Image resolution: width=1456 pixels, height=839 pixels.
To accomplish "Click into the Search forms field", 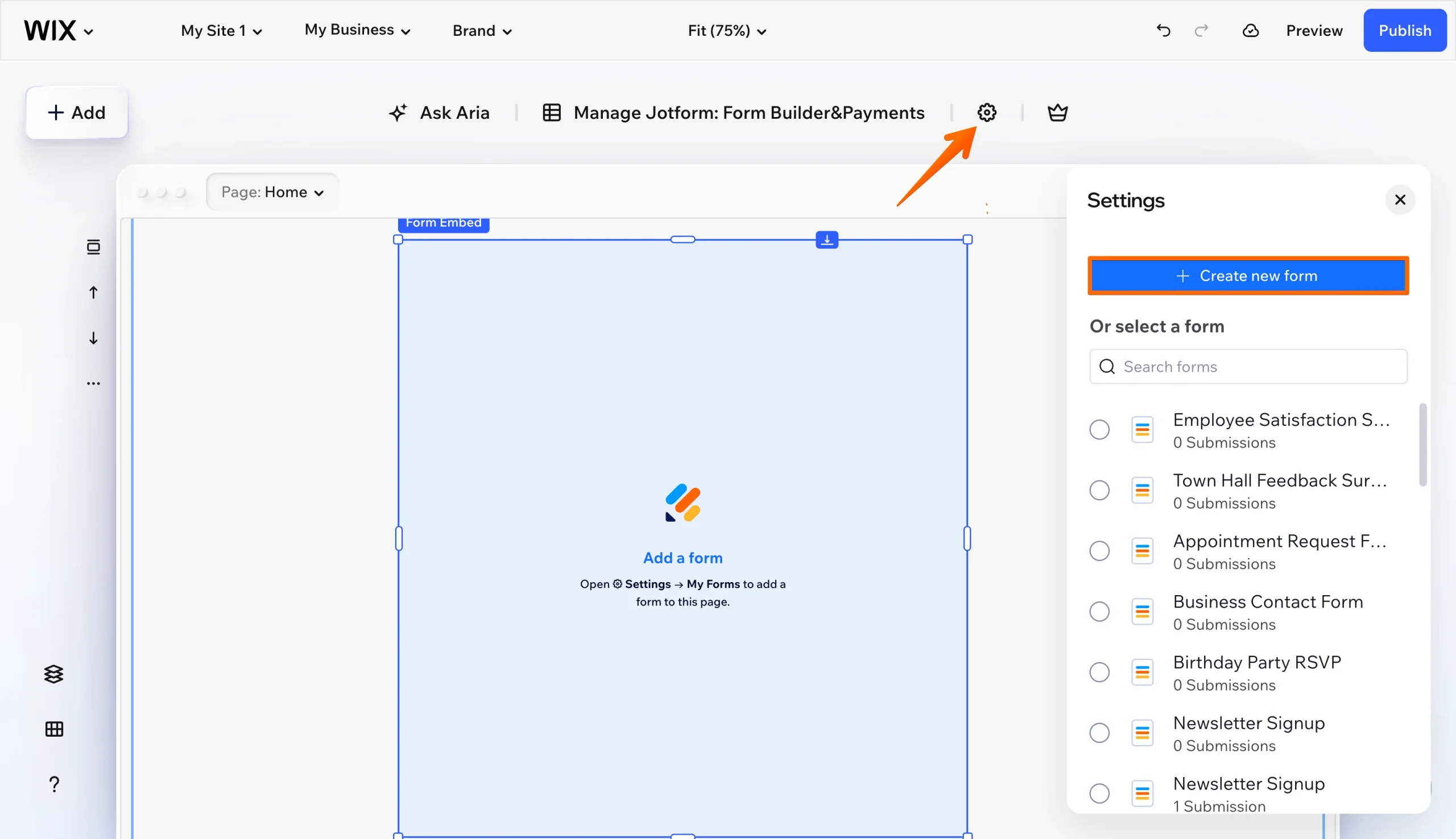I will tap(1248, 367).
